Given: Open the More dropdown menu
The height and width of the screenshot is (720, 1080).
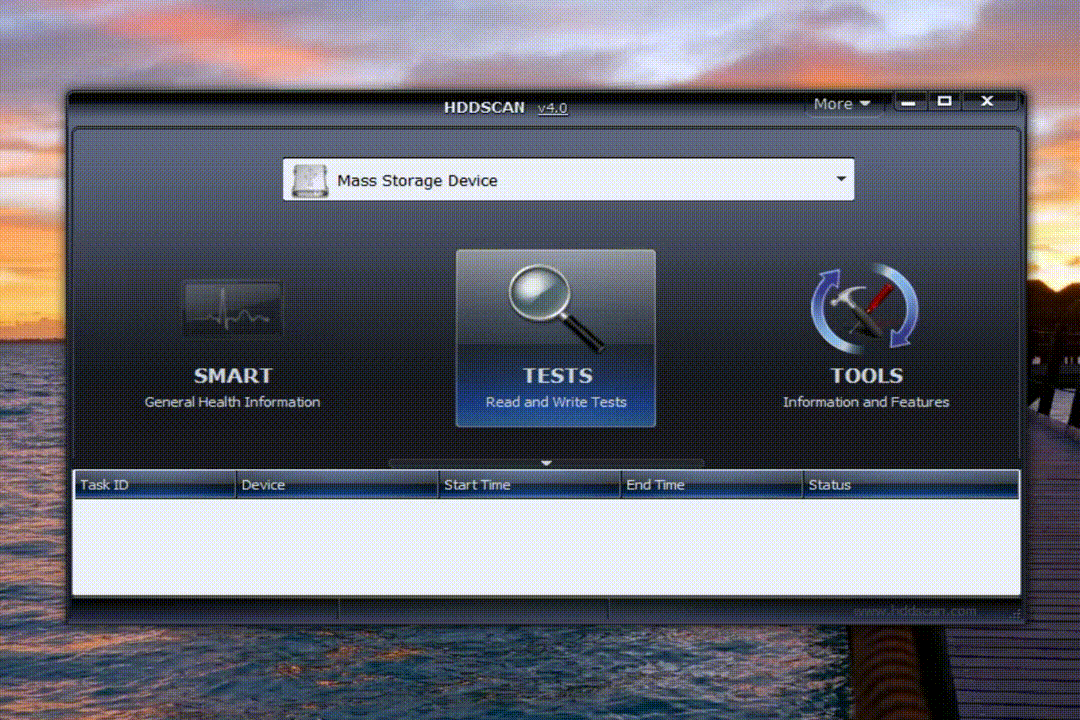Looking at the screenshot, I should [842, 104].
